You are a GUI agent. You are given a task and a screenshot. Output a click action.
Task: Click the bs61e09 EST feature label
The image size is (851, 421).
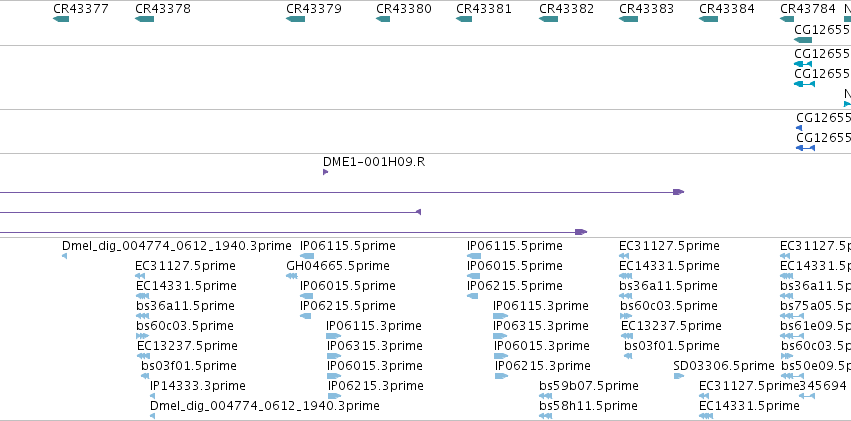[x=815, y=326]
